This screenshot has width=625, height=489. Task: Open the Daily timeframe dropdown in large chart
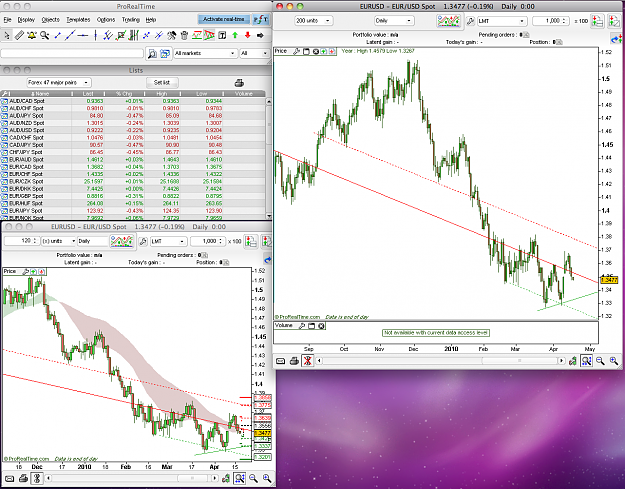point(394,21)
